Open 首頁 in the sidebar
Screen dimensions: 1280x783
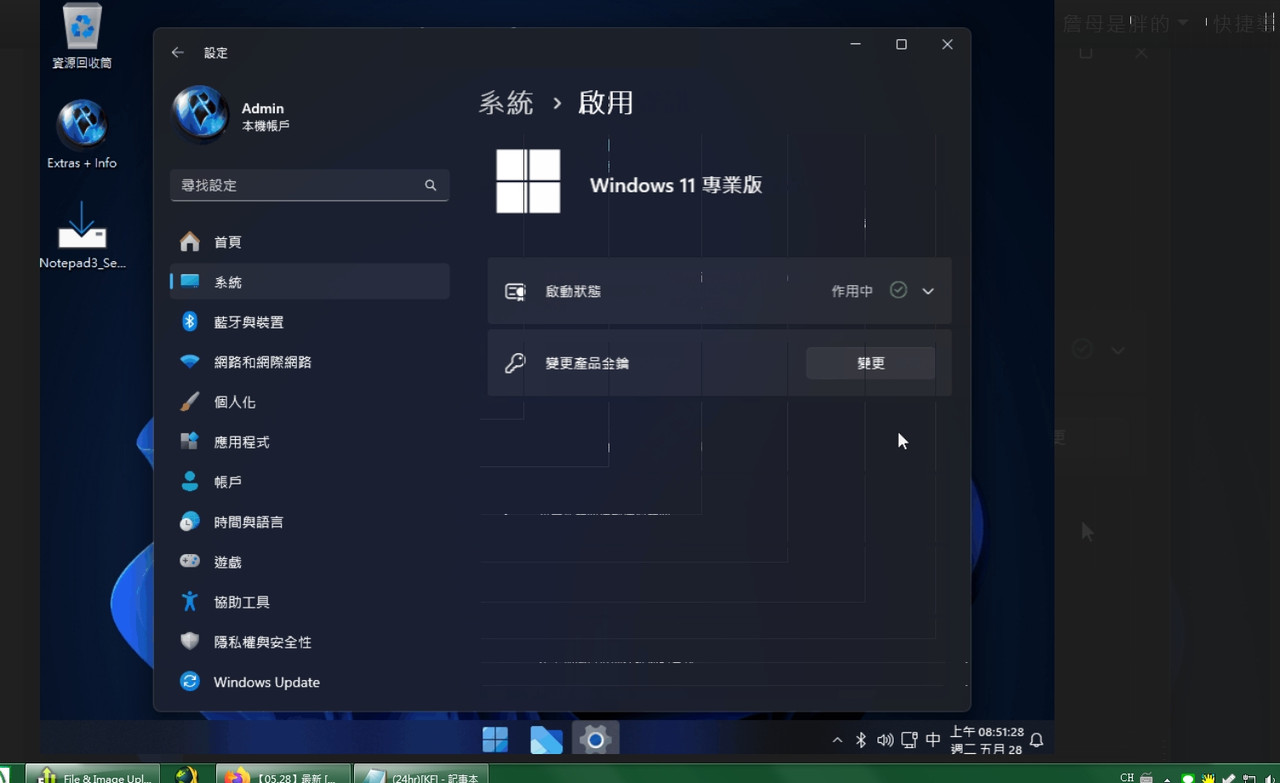coord(309,242)
